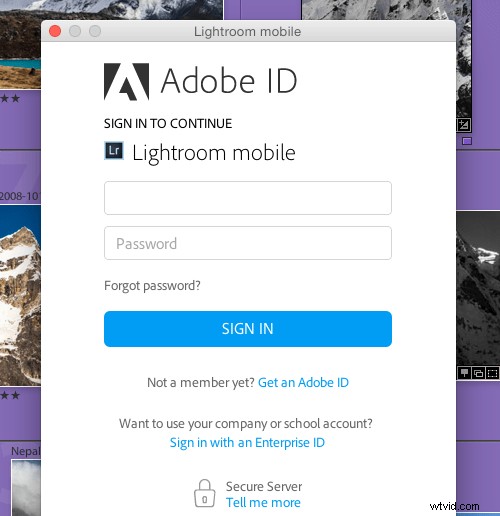This screenshot has width=500, height=516.
Task: Click the email address input field
Action: 248,198
